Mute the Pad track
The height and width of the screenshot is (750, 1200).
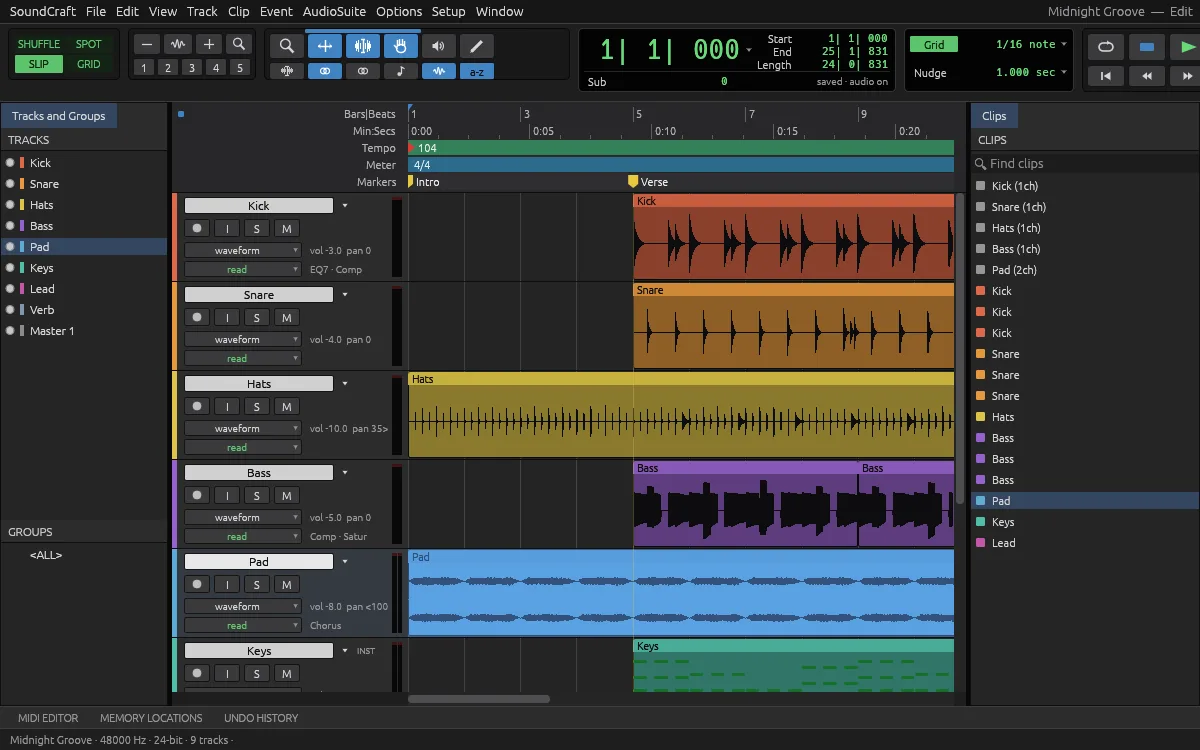286,584
